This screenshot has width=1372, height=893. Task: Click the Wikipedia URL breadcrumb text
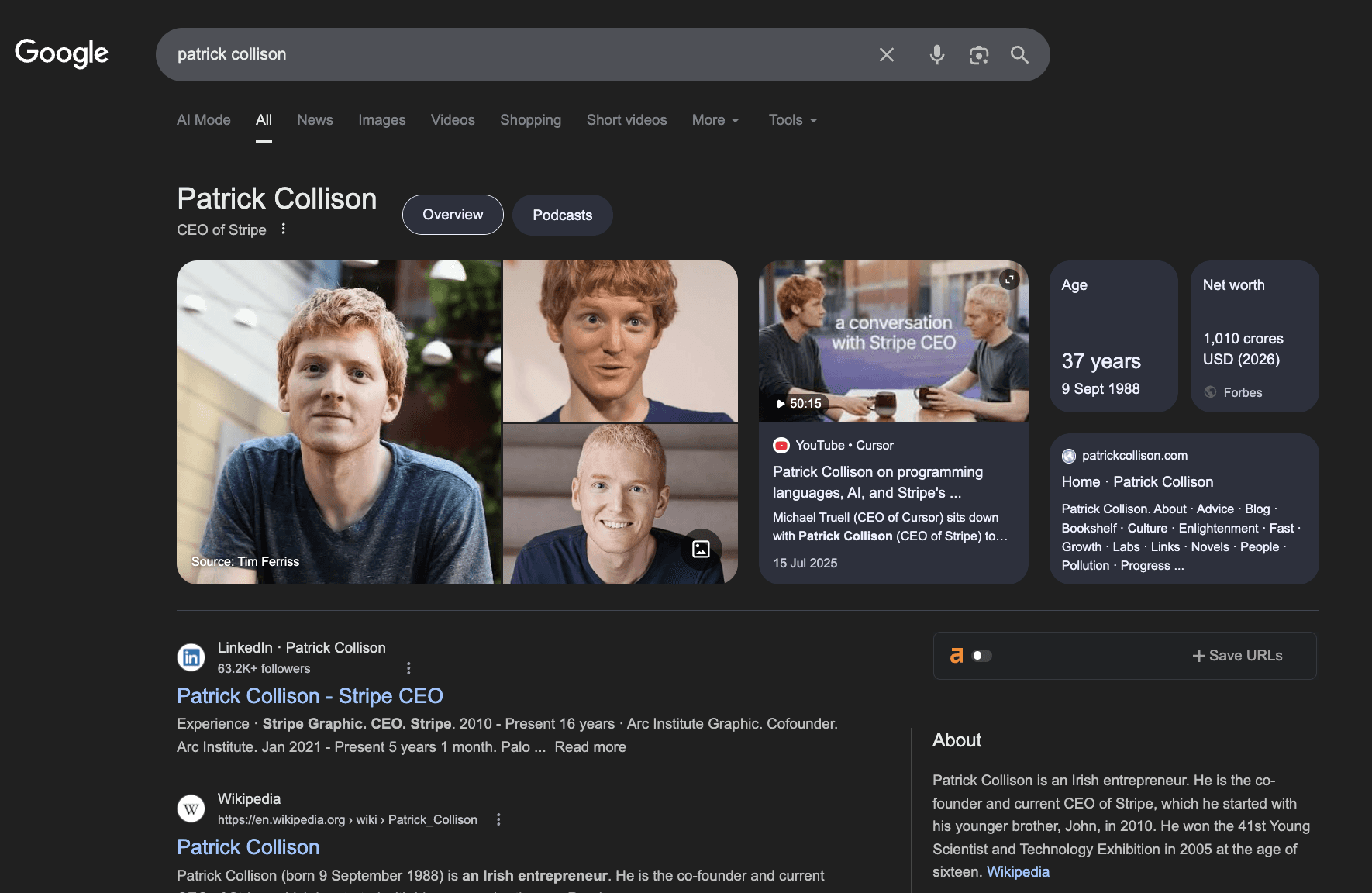tap(347, 820)
